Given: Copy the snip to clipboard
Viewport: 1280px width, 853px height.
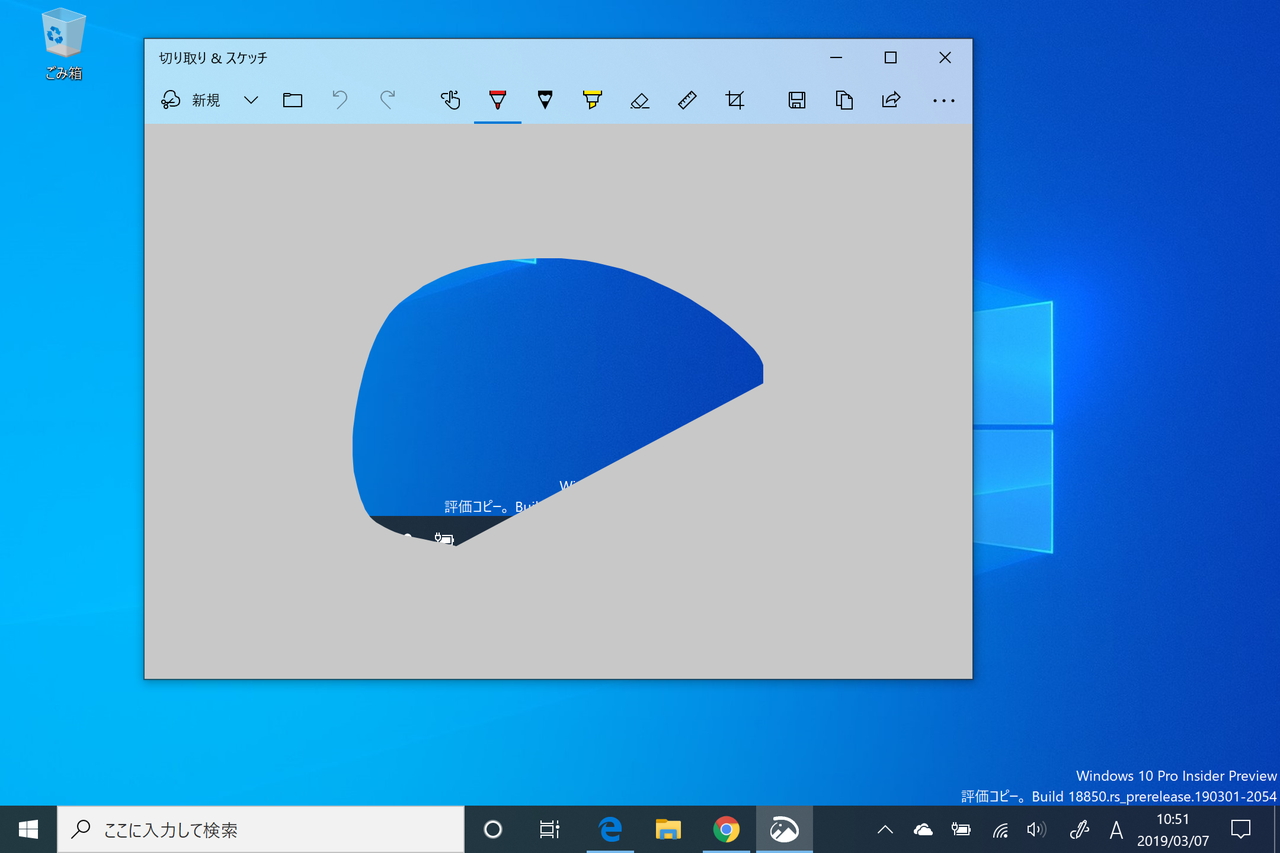Looking at the screenshot, I should (x=844, y=100).
